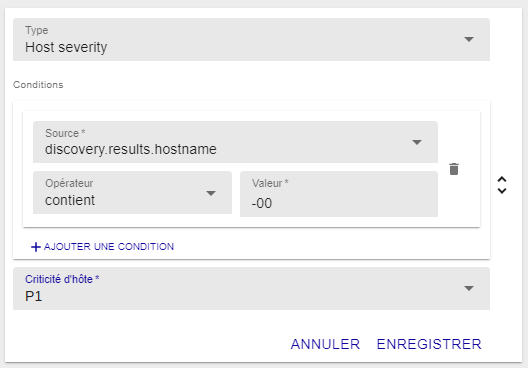
Task: Move the rule down with chevron arrow
Action: (x=502, y=191)
